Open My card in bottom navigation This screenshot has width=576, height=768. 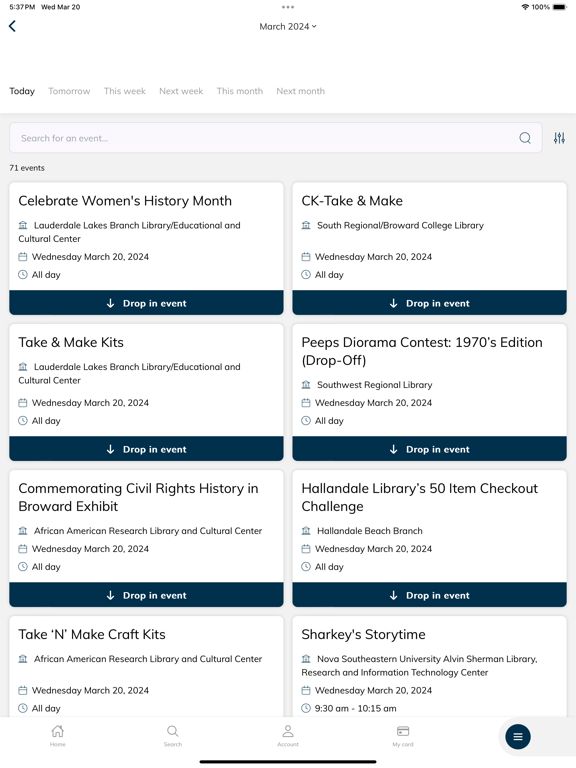(403, 736)
